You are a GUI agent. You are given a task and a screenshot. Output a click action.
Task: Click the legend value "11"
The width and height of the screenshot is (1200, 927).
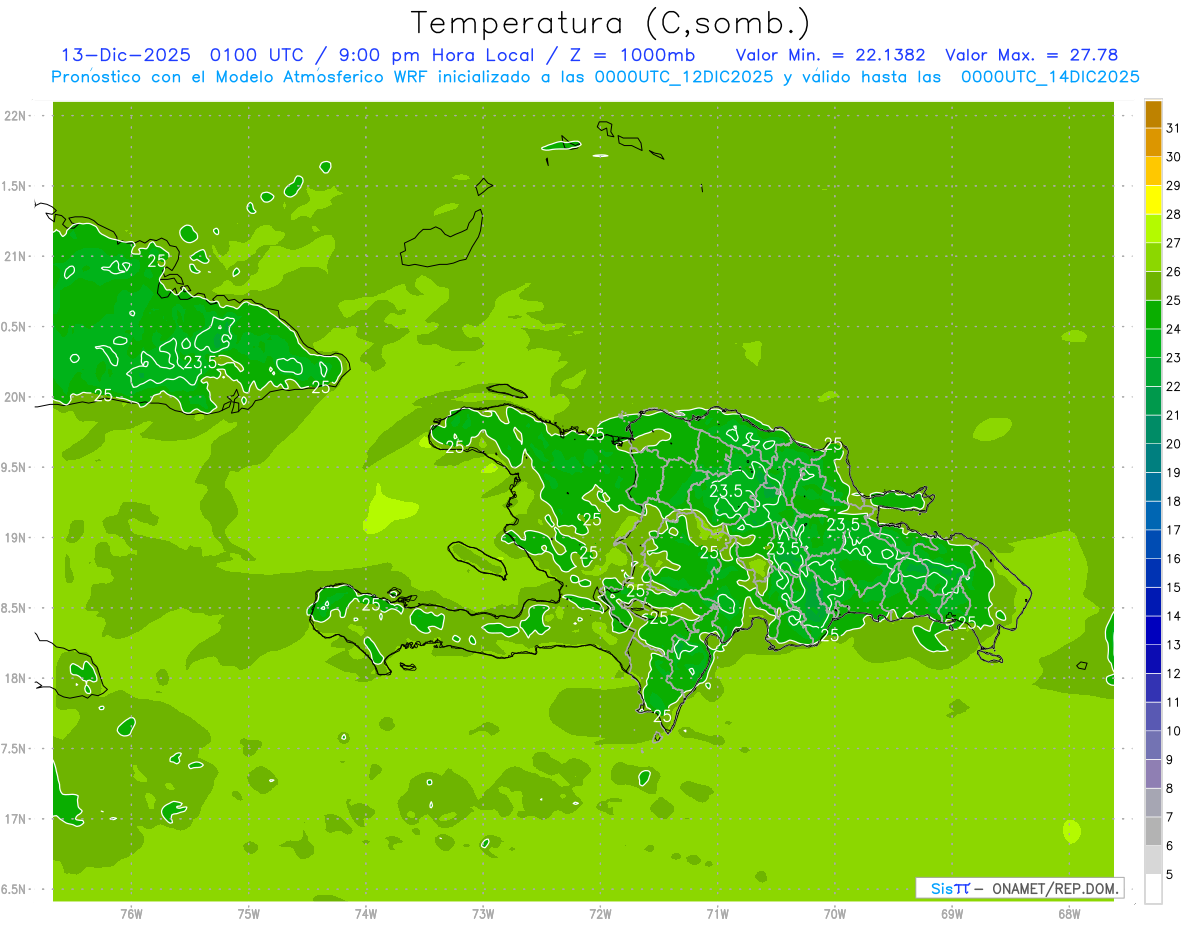click(x=1173, y=702)
